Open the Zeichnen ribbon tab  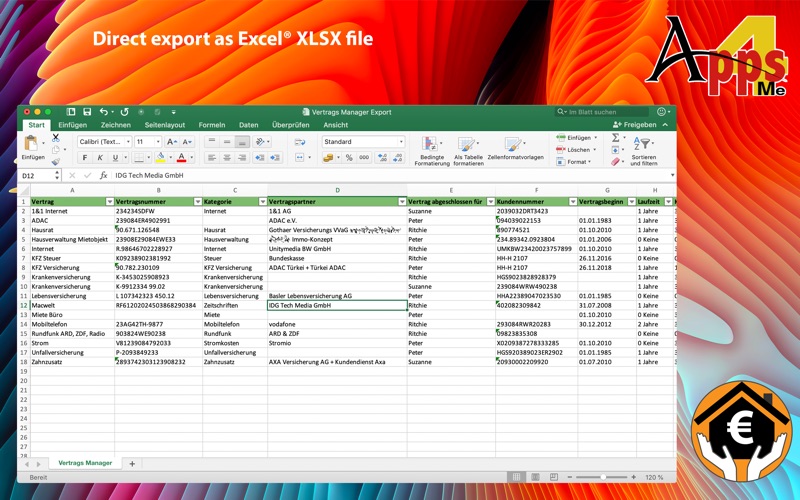point(115,125)
